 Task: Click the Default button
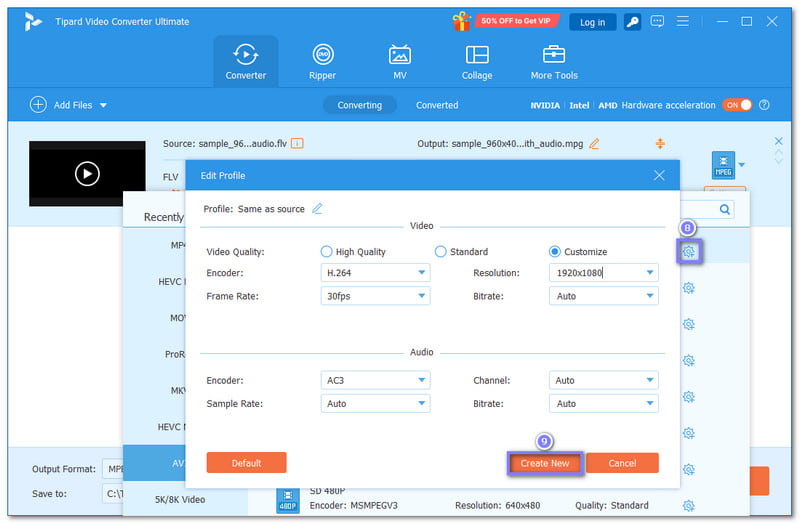(x=246, y=463)
